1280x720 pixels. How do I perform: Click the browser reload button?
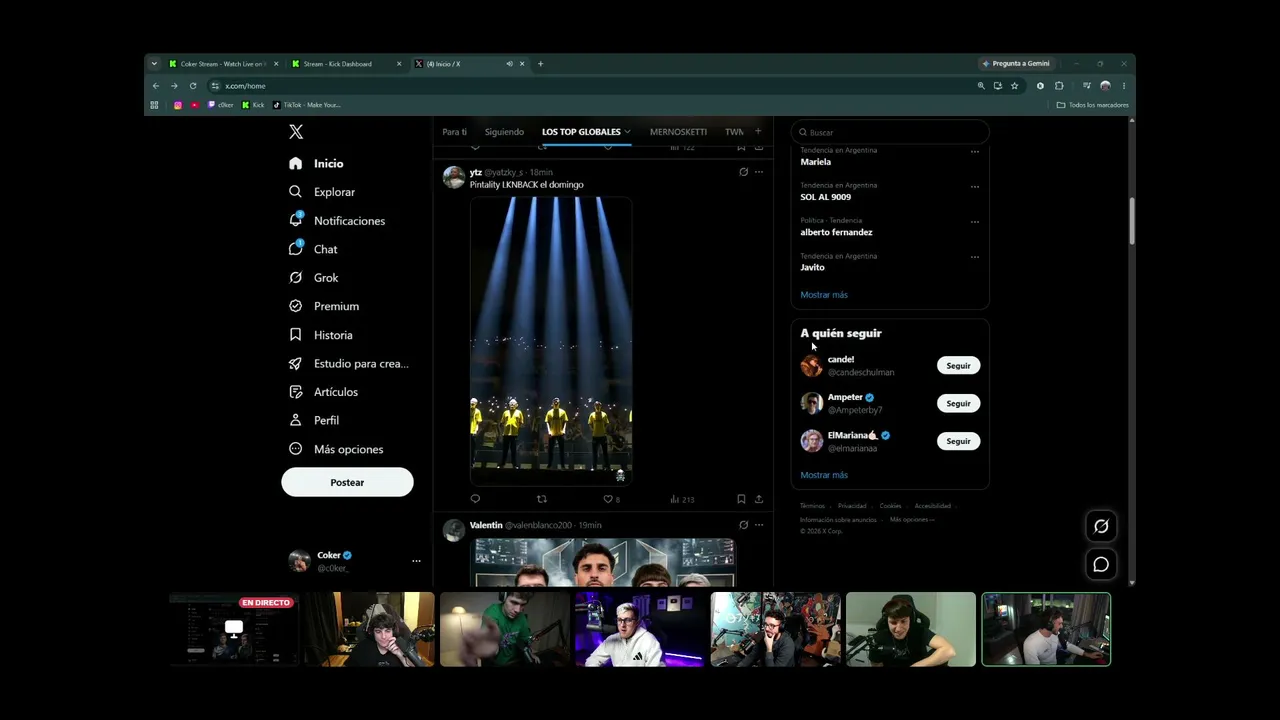tap(193, 86)
